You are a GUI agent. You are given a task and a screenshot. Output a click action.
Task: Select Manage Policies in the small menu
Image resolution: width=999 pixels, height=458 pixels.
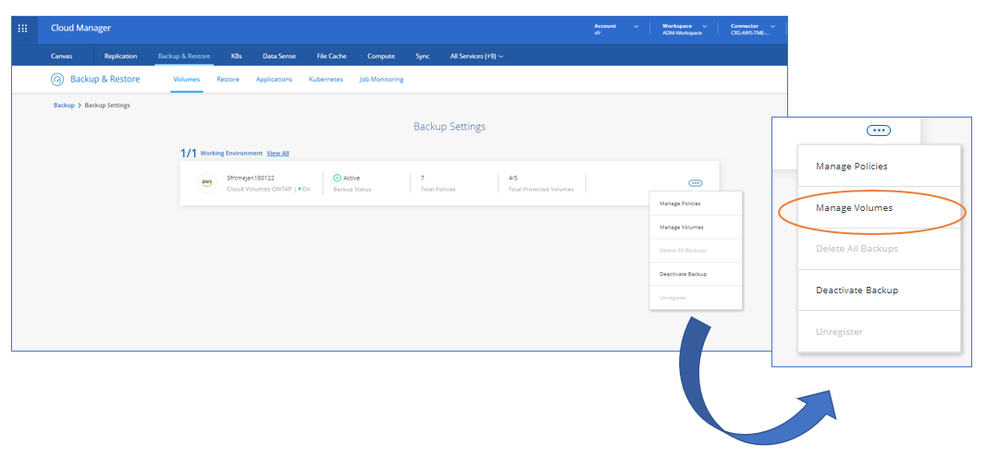click(680, 204)
